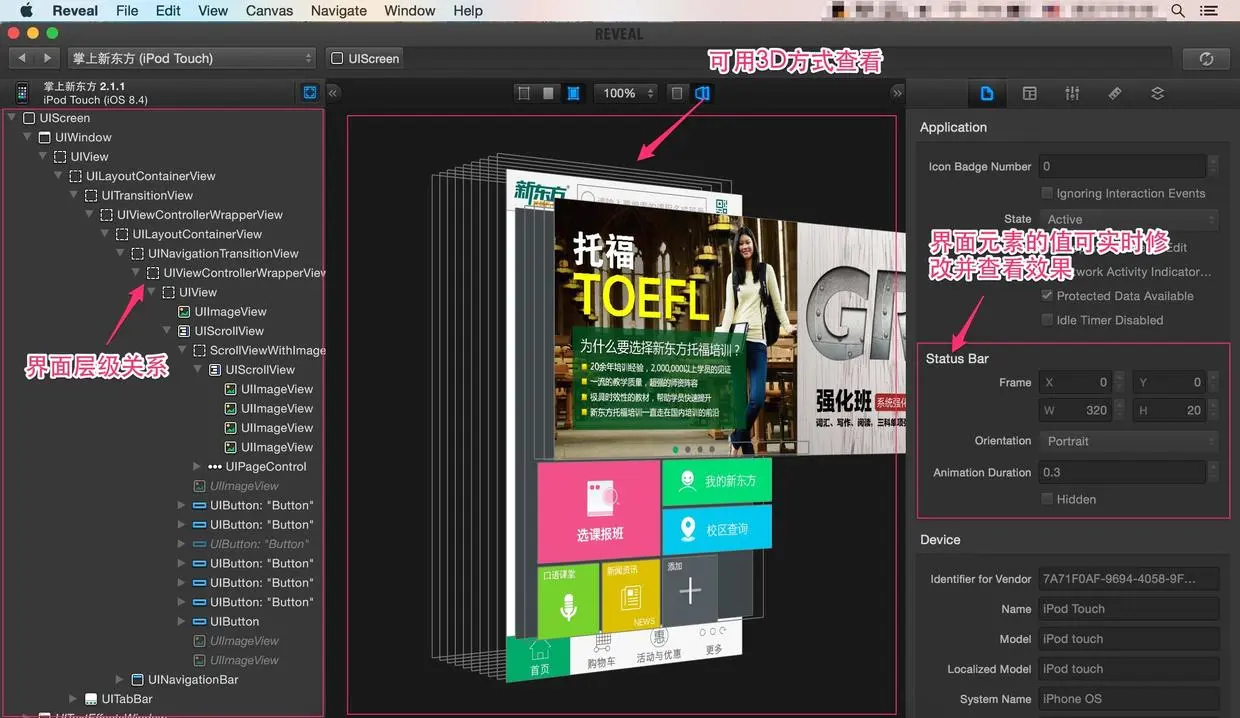This screenshot has width=1240, height=718.
Task: Open the Identity inspector tab
Action: pos(1029,93)
